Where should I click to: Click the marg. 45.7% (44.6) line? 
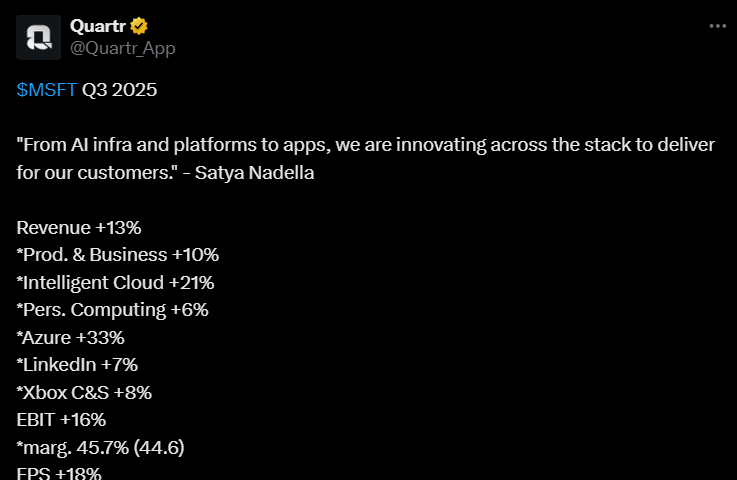100,448
